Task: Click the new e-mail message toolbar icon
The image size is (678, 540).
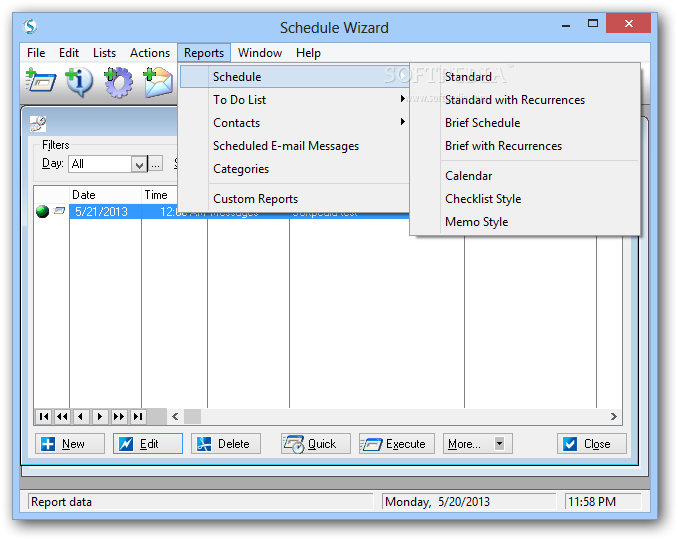Action: coord(157,82)
